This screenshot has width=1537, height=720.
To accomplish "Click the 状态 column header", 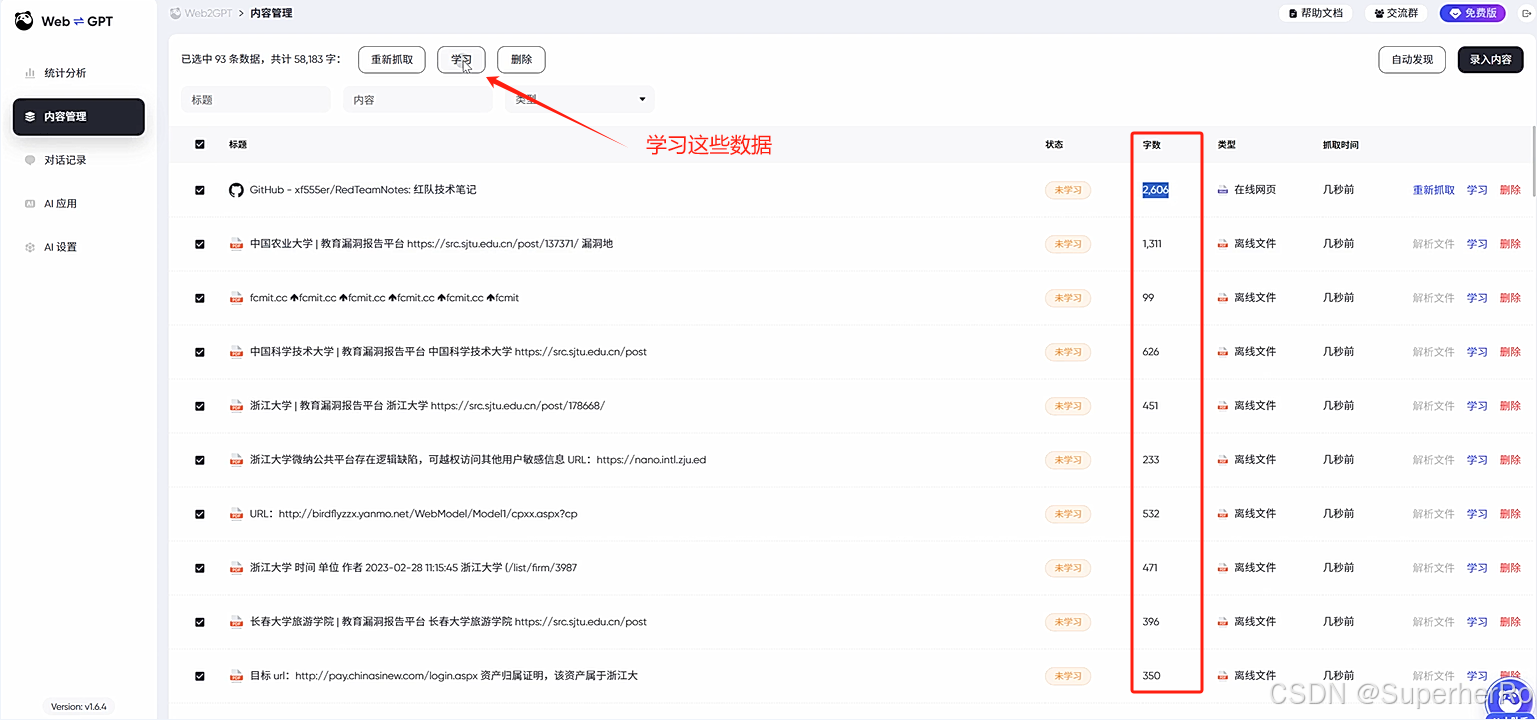I will coord(1054,145).
